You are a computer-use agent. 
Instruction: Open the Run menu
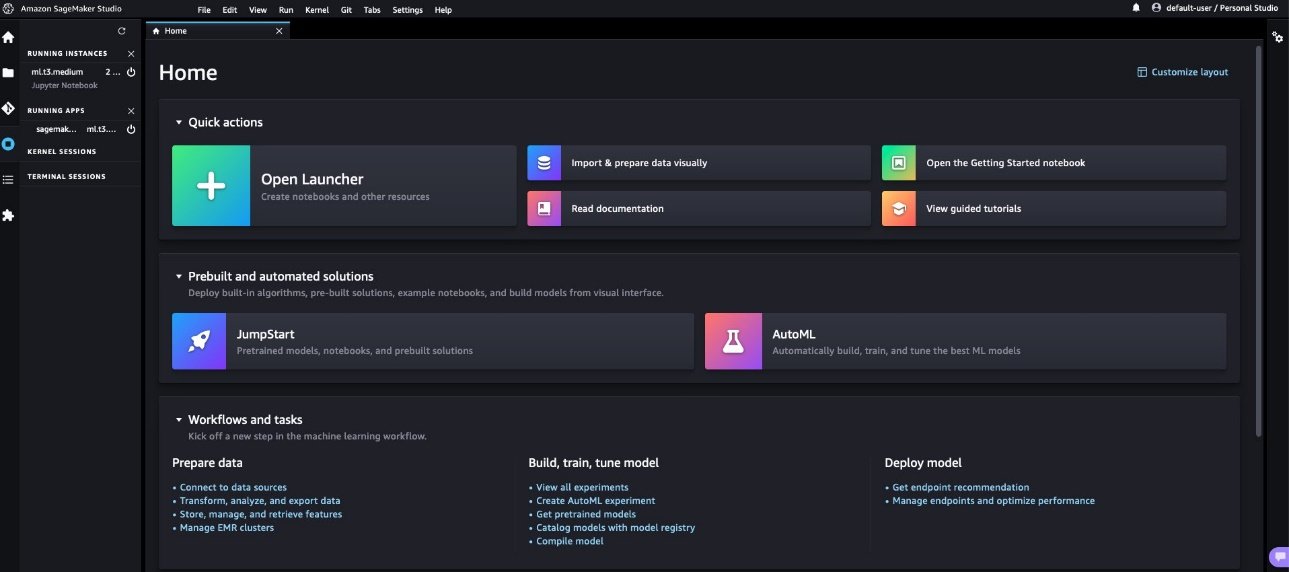pos(286,10)
